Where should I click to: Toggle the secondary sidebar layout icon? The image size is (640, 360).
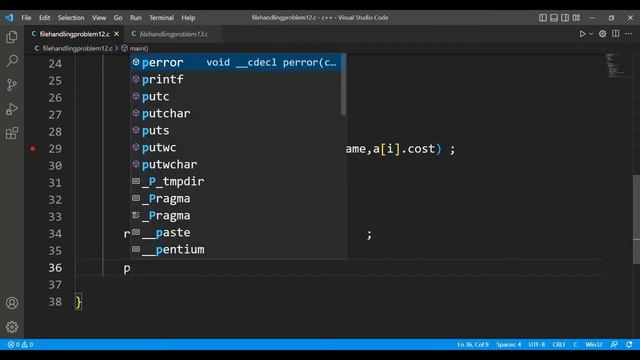(565, 18)
